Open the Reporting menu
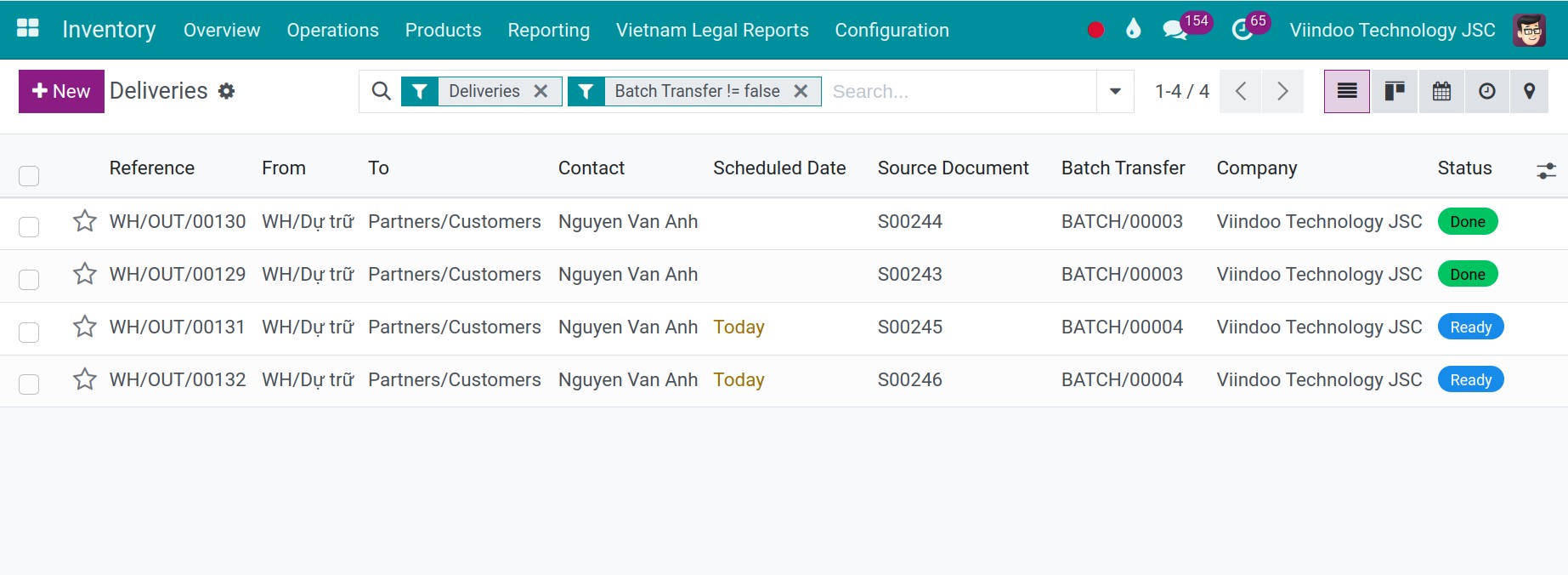The image size is (1568, 575). [x=548, y=30]
